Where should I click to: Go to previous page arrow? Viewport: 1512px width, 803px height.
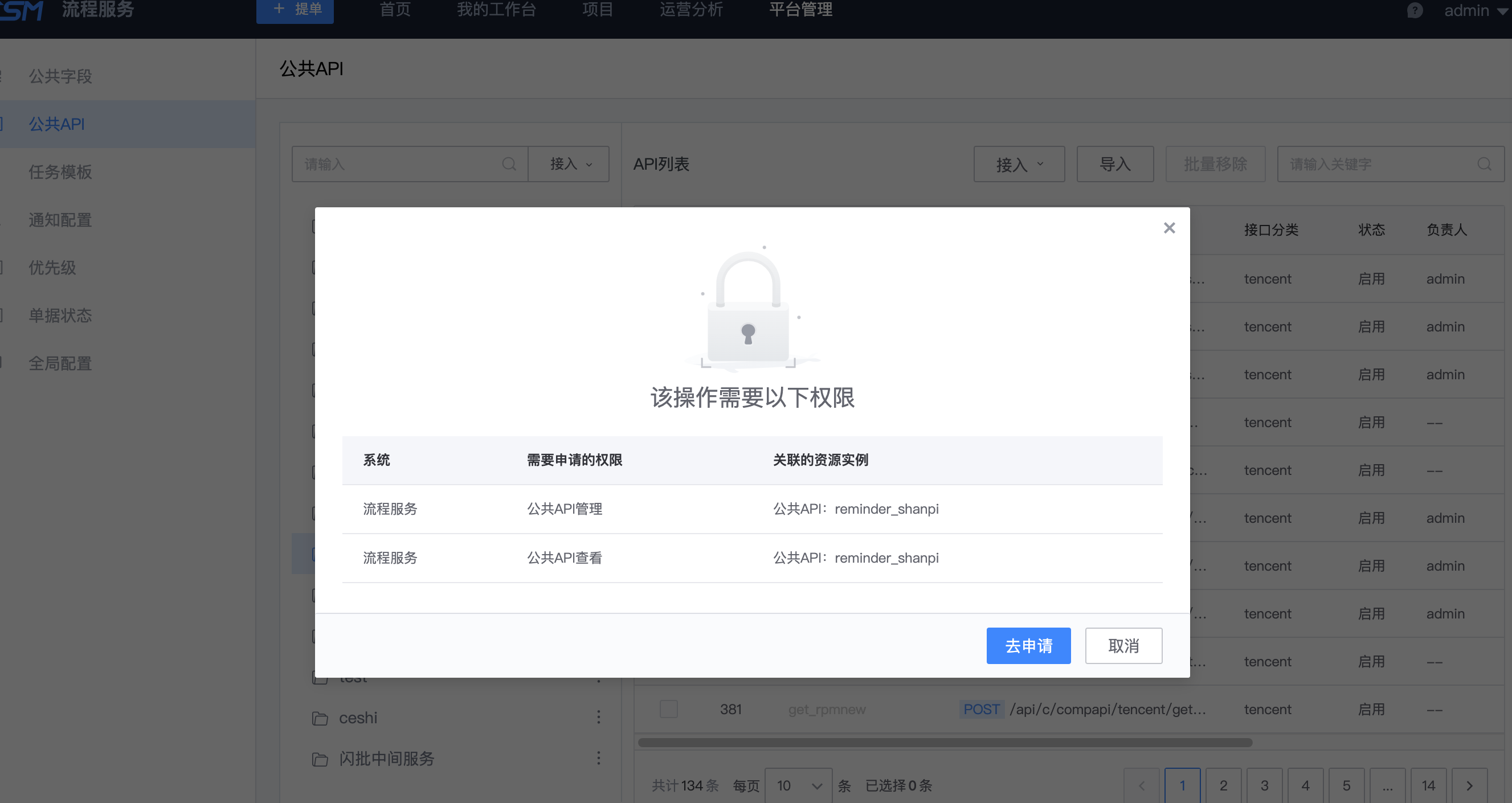click(x=1142, y=785)
